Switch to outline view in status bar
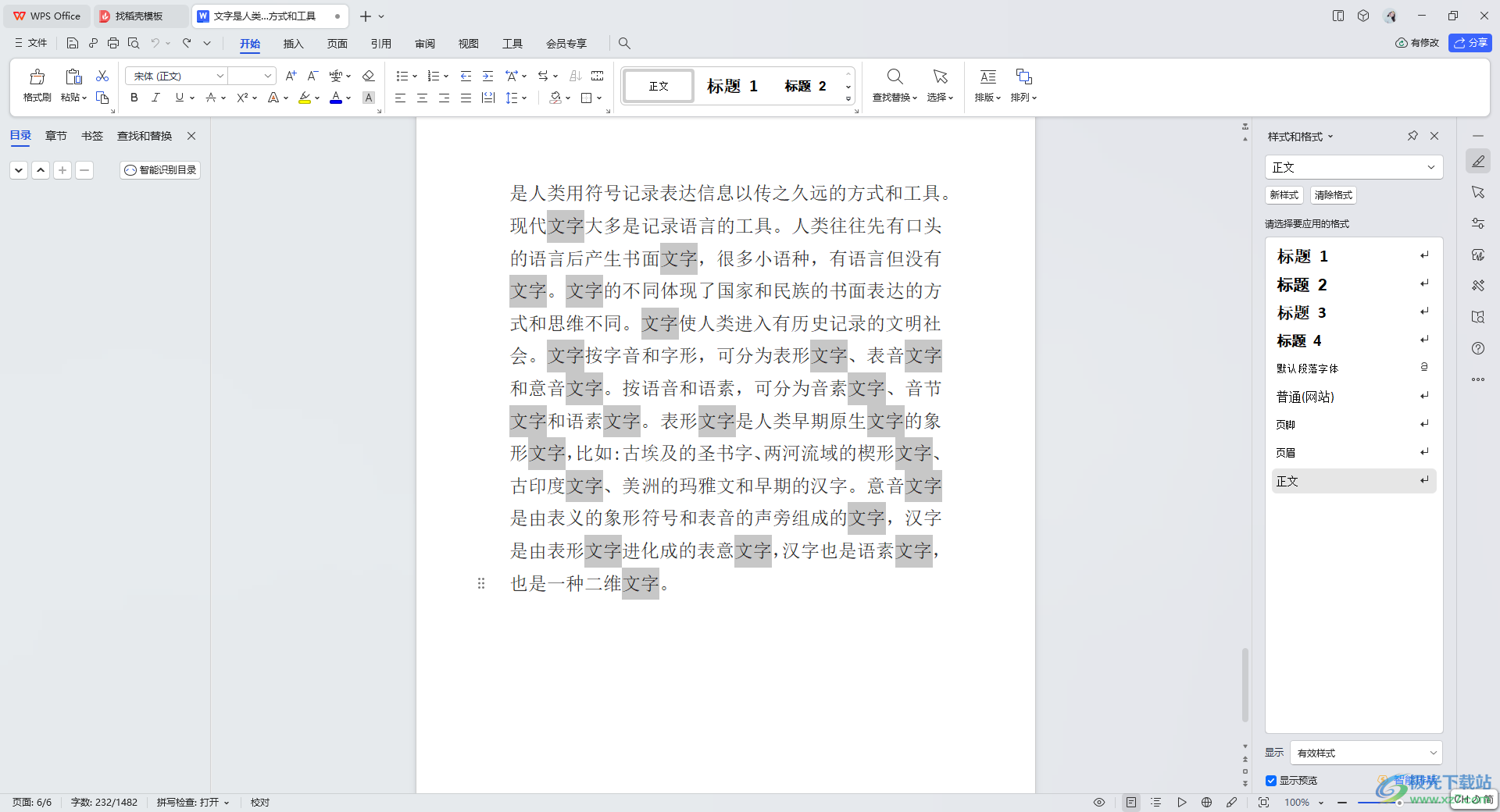The width and height of the screenshot is (1500, 812). 1156,802
